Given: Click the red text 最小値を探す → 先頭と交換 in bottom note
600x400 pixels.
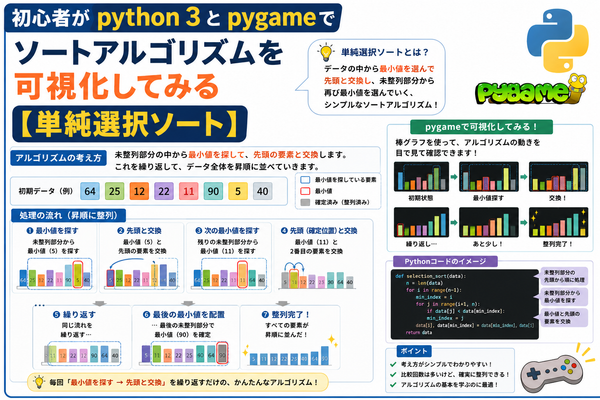Looking at the screenshot, I should pyautogui.click(x=116, y=382).
